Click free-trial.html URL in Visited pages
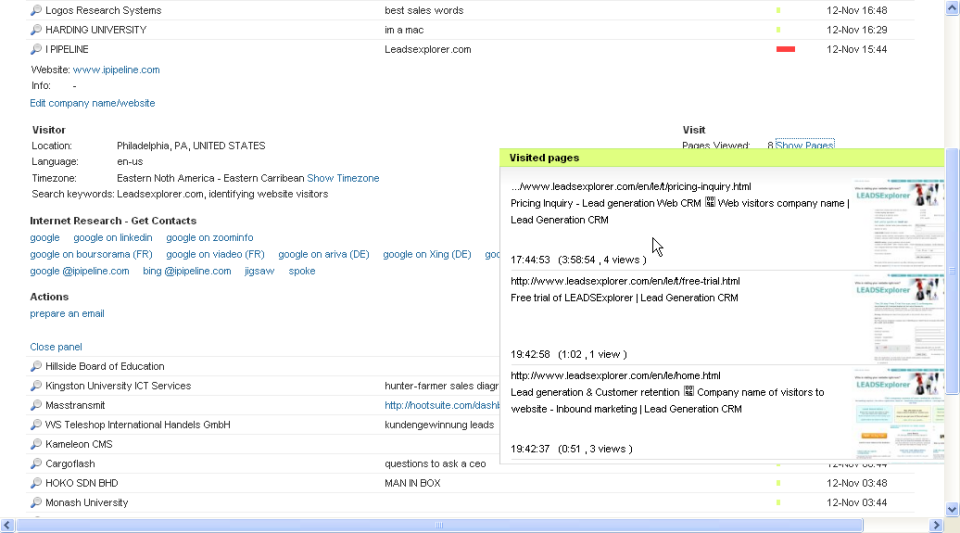Image resolution: width=960 pixels, height=533 pixels. point(625,281)
